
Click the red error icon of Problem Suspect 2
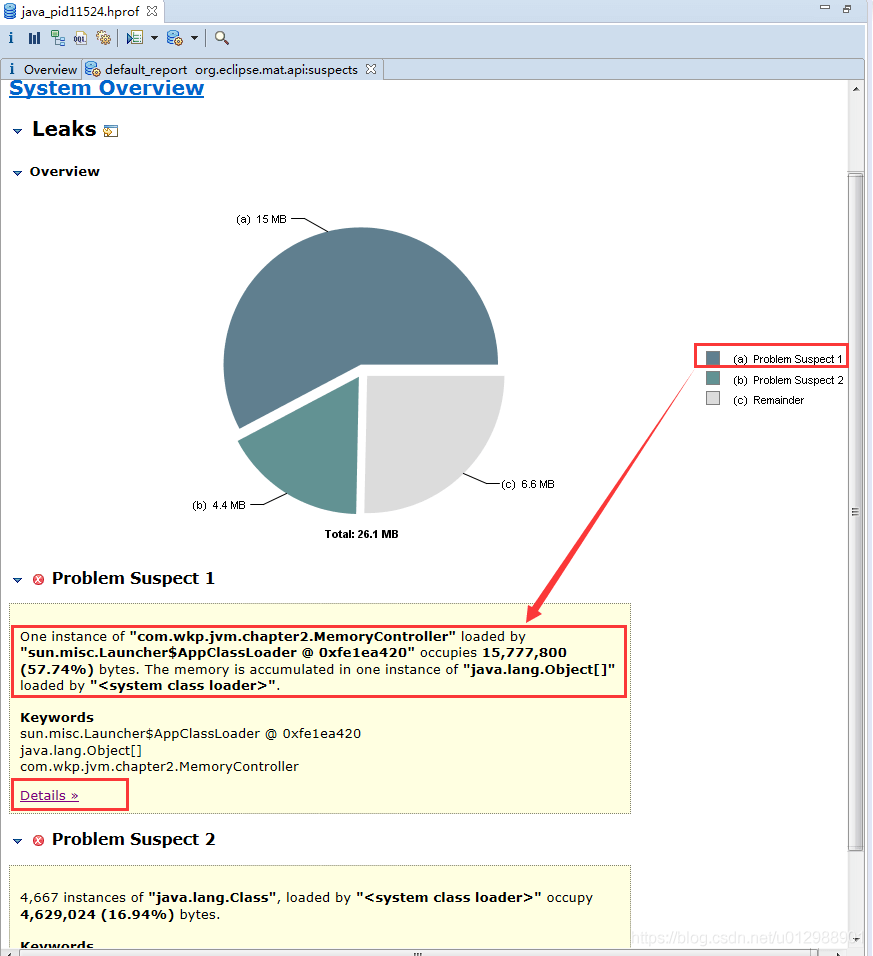click(38, 841)
